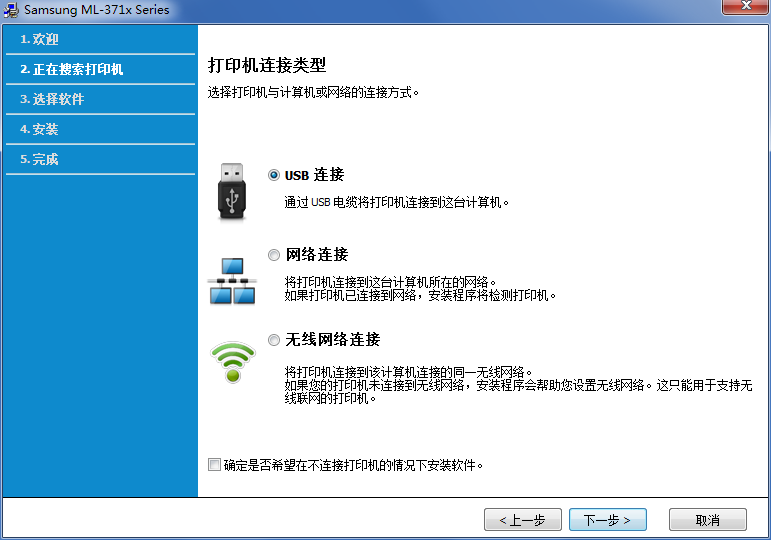Click the 下一步 next button

(x=608, y=520)
